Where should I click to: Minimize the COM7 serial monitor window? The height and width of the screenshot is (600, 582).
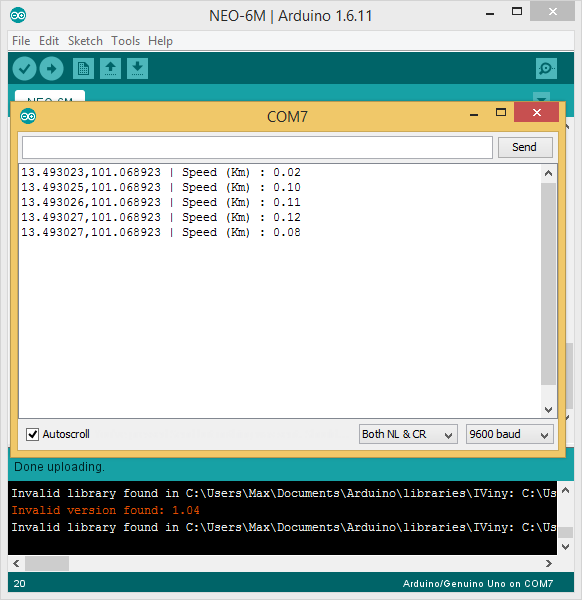click(x=474, y=114)
